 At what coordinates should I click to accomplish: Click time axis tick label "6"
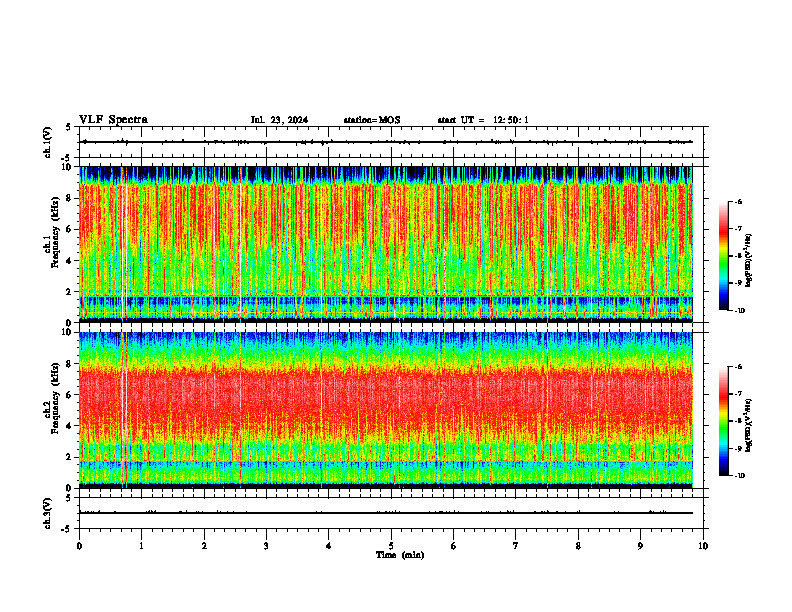(454, 546)
